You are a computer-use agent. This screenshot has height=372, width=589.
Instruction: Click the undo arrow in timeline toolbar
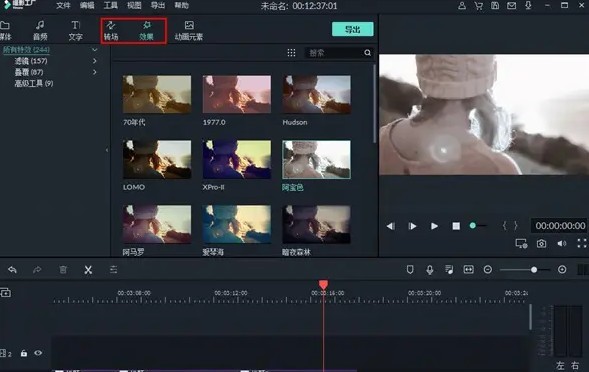tap(12, 269)
